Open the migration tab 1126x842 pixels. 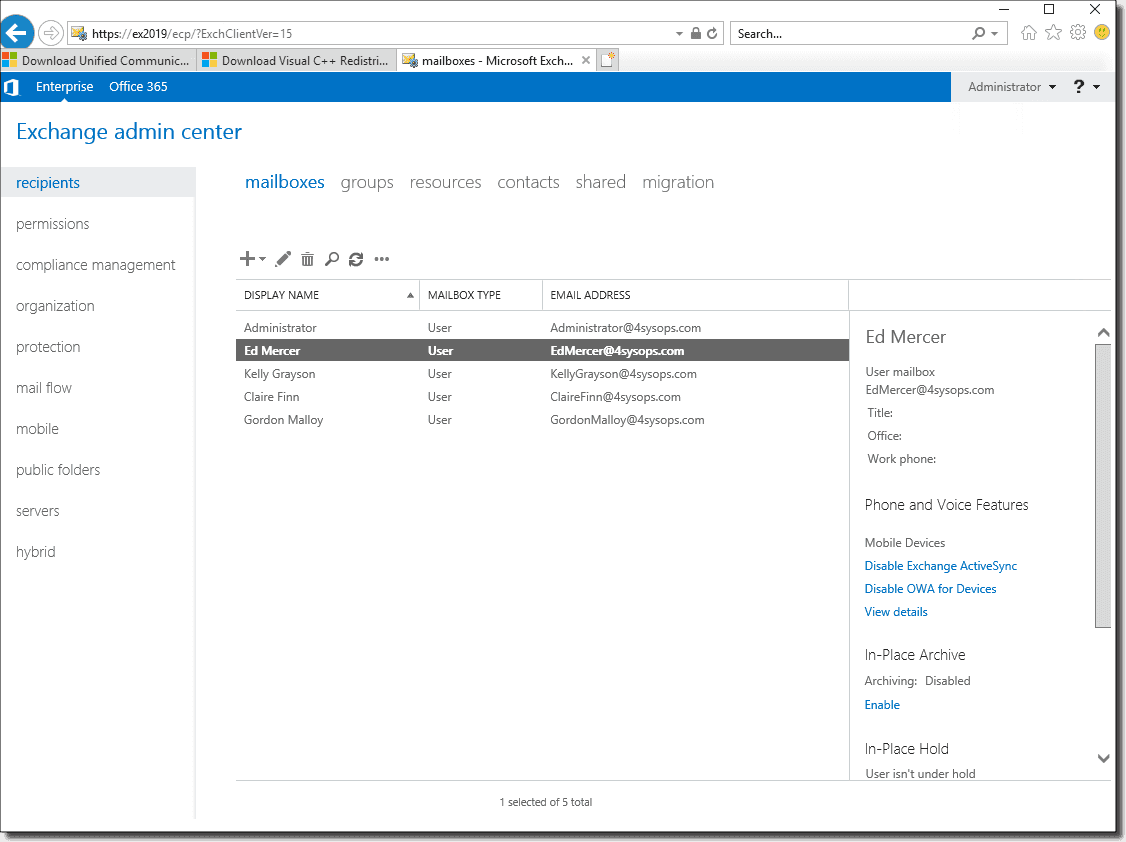pos(678,183)
